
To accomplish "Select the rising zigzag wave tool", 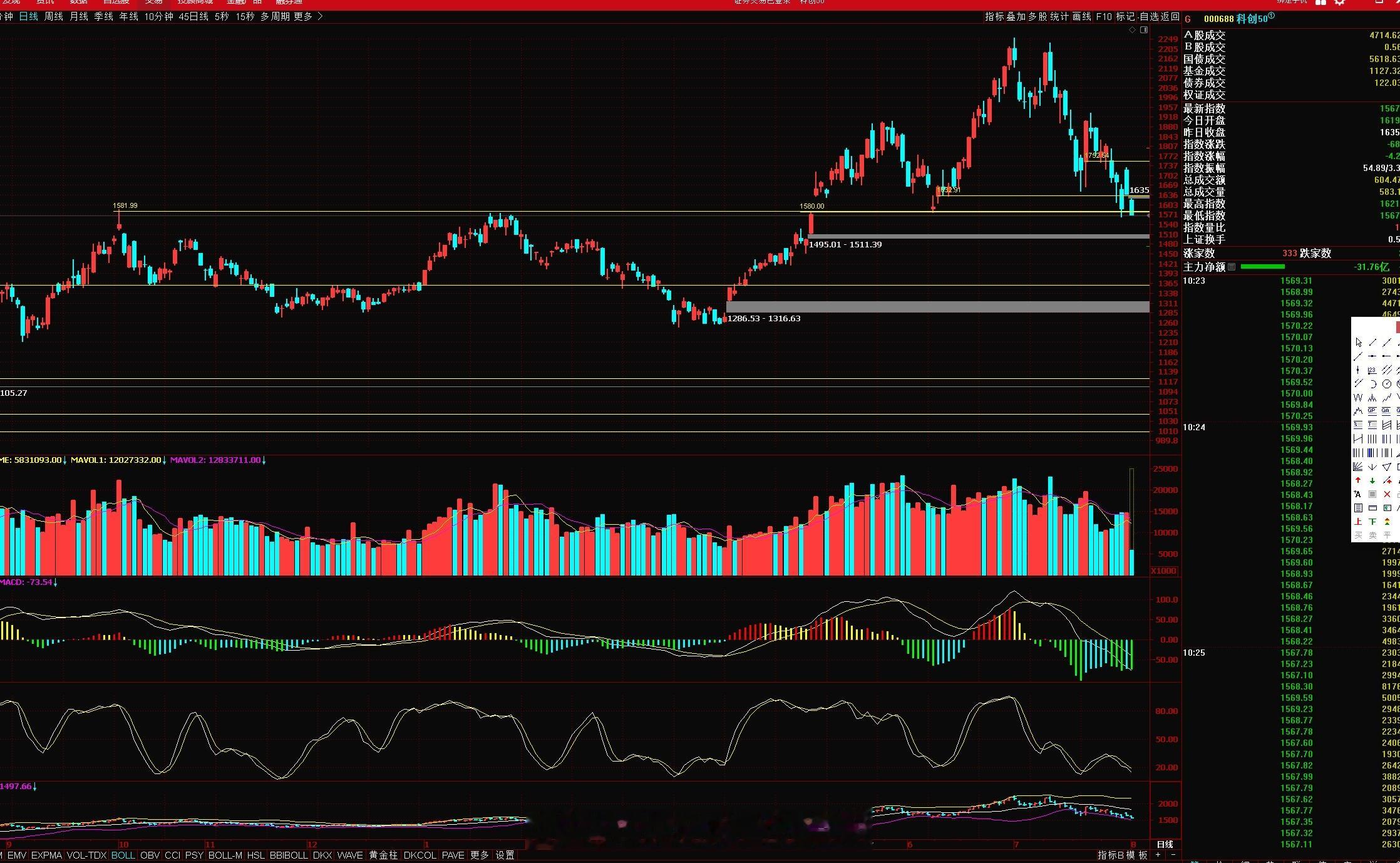I will [x=1387, y=398].
